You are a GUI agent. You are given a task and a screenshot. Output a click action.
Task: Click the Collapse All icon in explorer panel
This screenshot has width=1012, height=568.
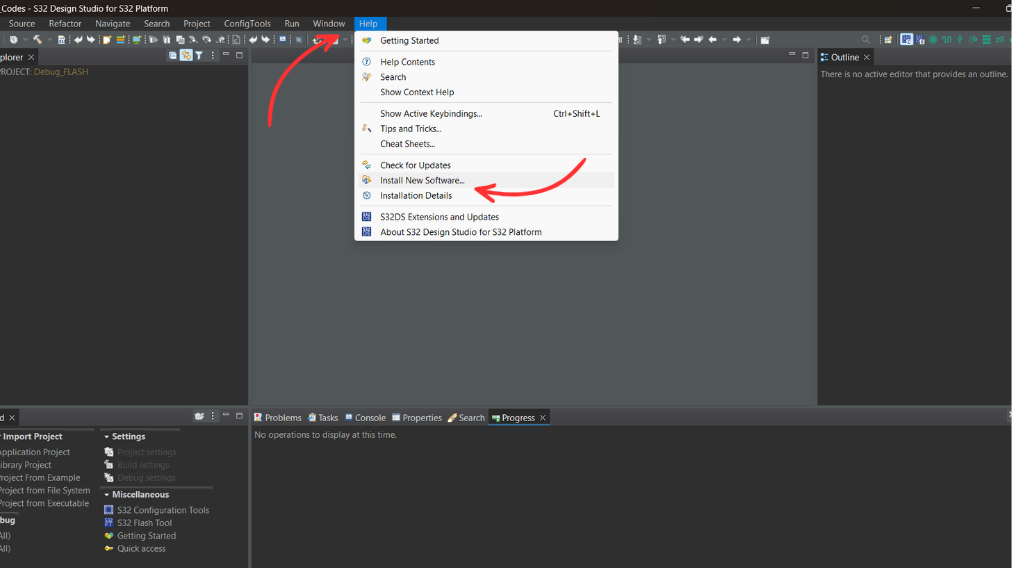pyautogui.click(x=172, y=56)
